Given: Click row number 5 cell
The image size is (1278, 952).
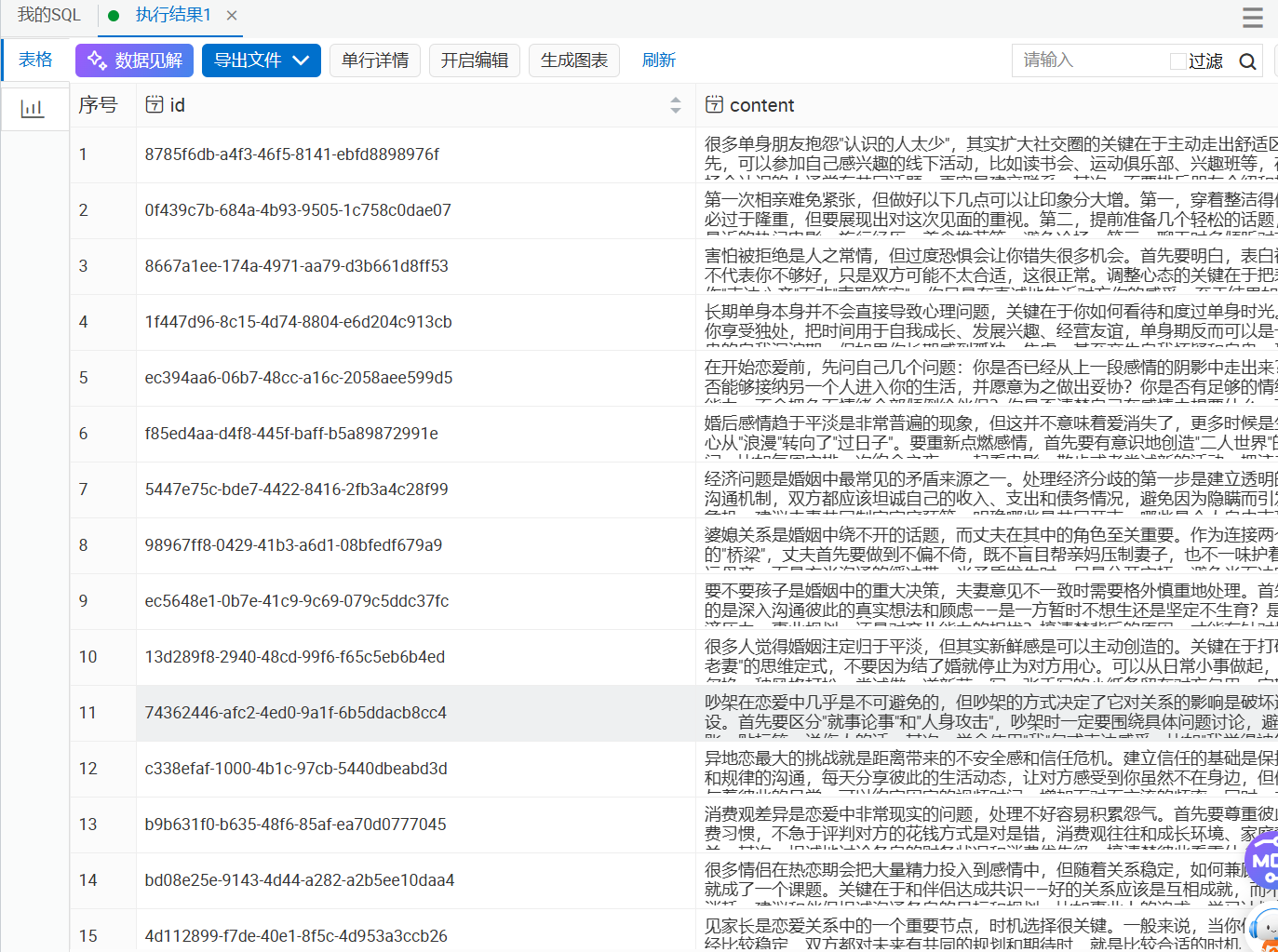Looking at the screenshot, I should point(102,378).
